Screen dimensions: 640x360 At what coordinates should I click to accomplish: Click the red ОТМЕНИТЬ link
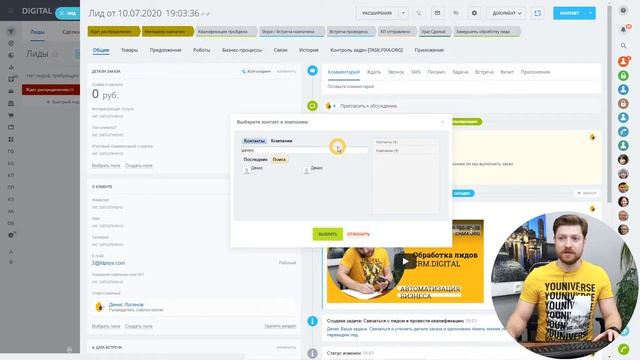point(358,234)
